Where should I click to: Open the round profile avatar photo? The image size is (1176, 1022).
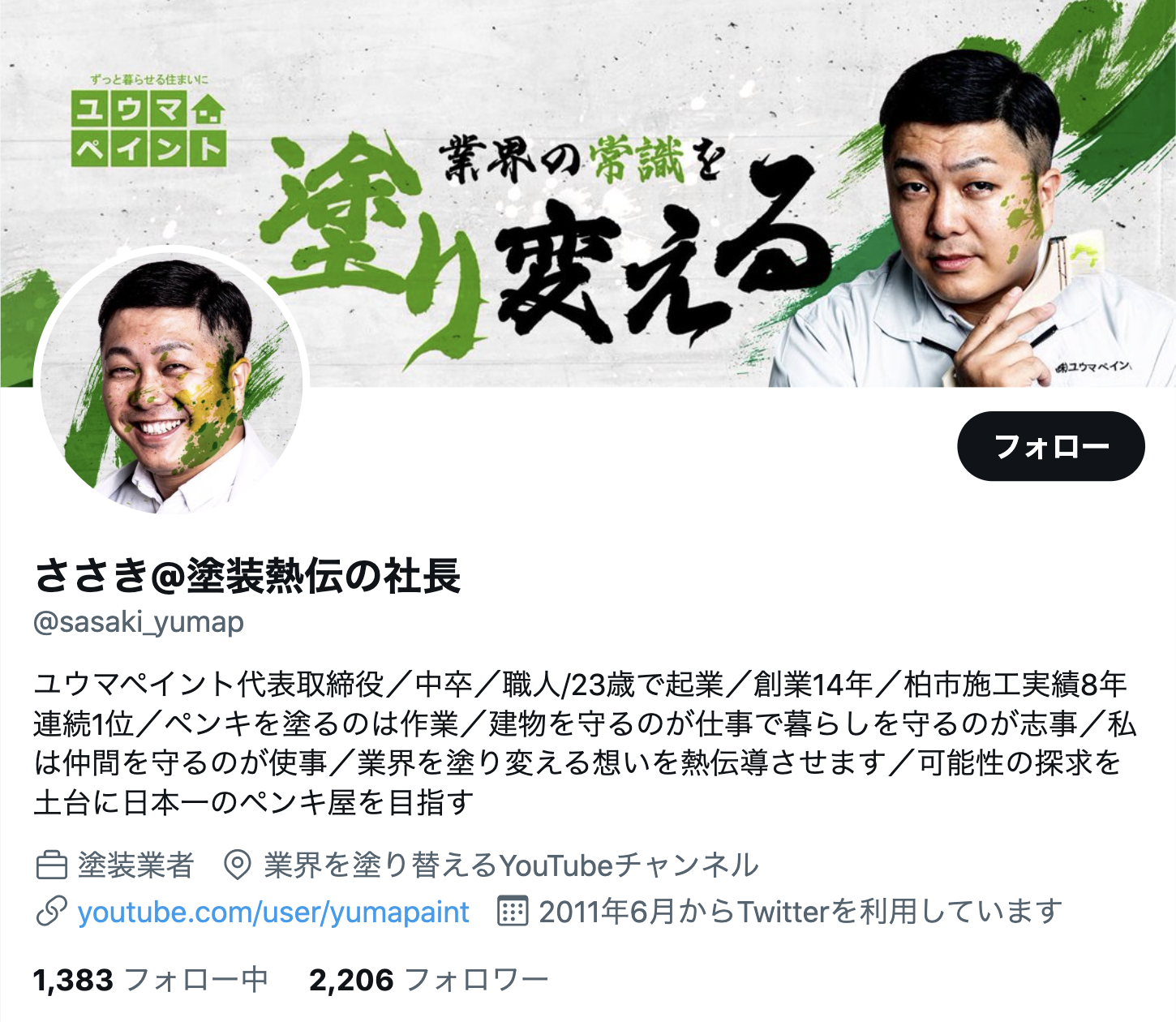click(x=171, y=383)
